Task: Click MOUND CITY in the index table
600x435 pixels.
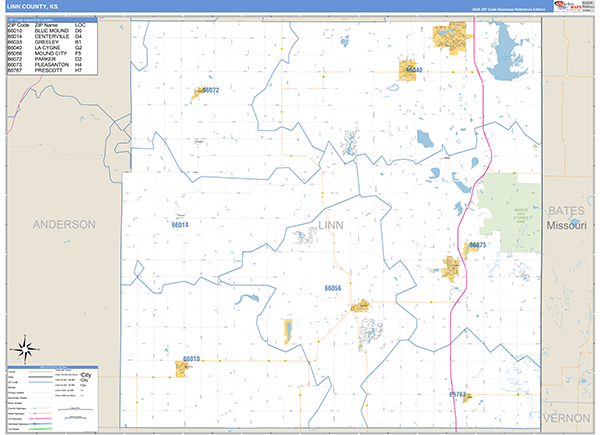Action: (51, 53)
